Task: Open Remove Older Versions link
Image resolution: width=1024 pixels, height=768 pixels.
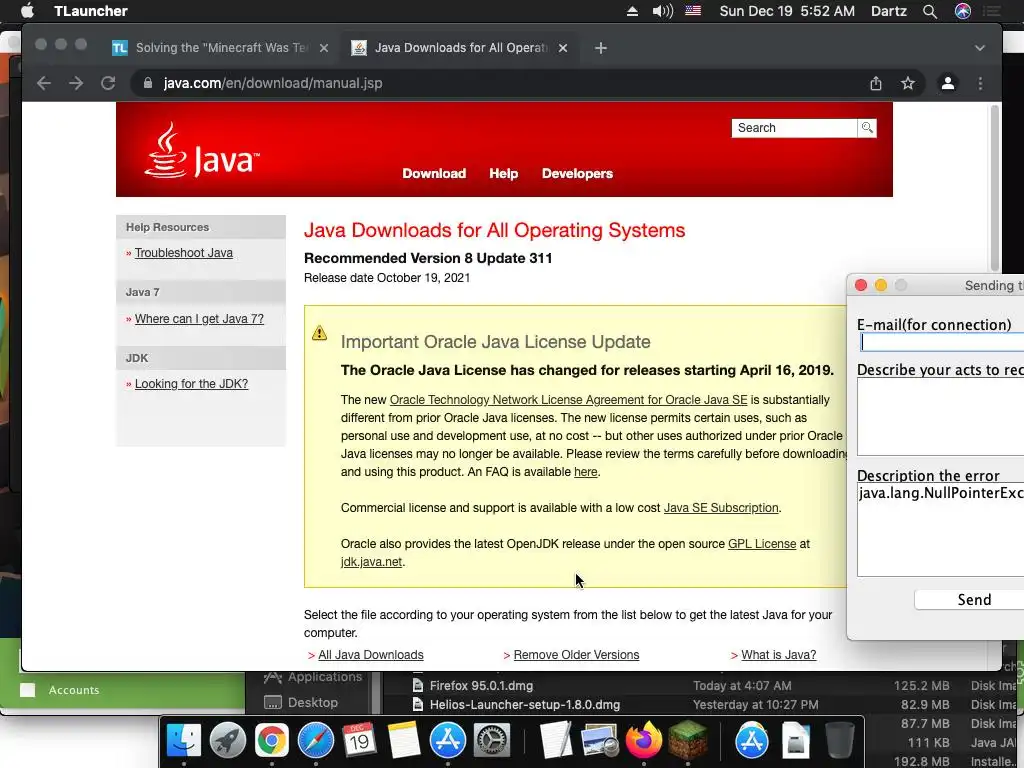Action: point(576,654)
